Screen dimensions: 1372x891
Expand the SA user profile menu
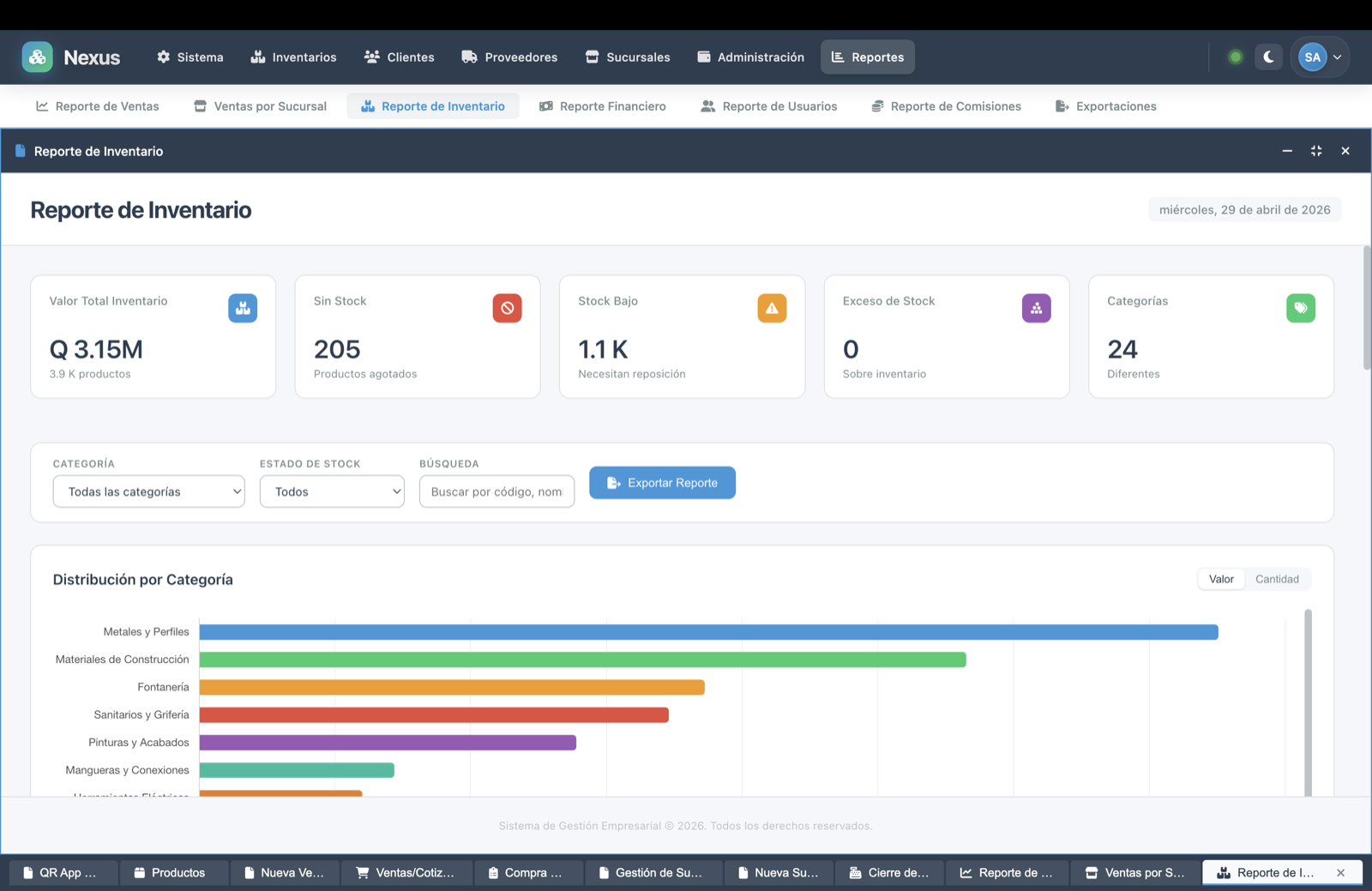coord(1320,57)
